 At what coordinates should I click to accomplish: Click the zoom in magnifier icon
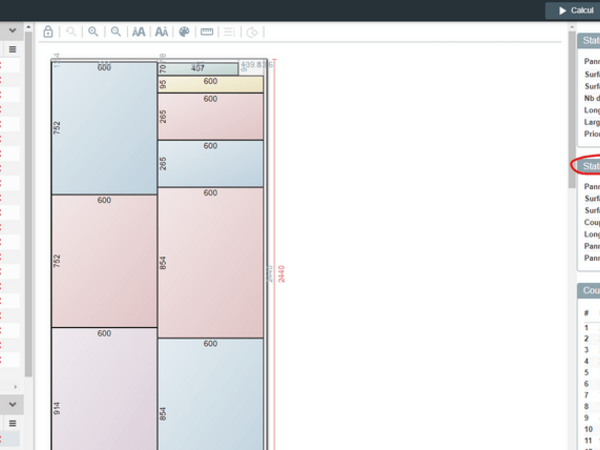coord(93,32)
